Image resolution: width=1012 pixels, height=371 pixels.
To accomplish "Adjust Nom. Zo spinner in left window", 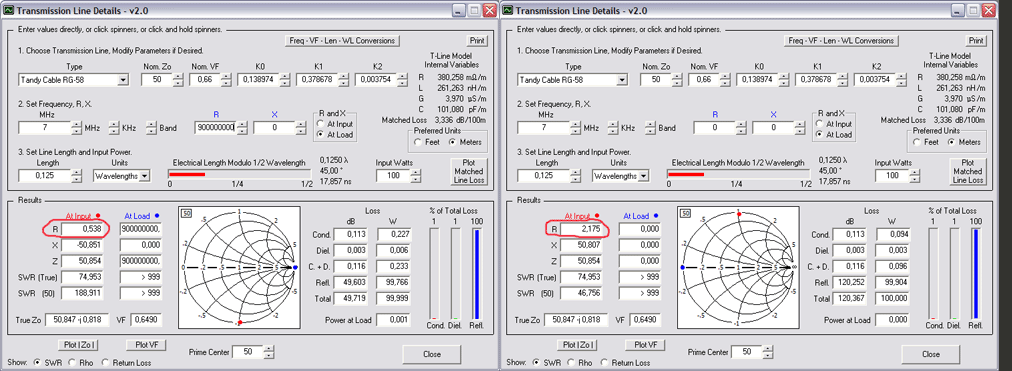I will tap(177, 80).
